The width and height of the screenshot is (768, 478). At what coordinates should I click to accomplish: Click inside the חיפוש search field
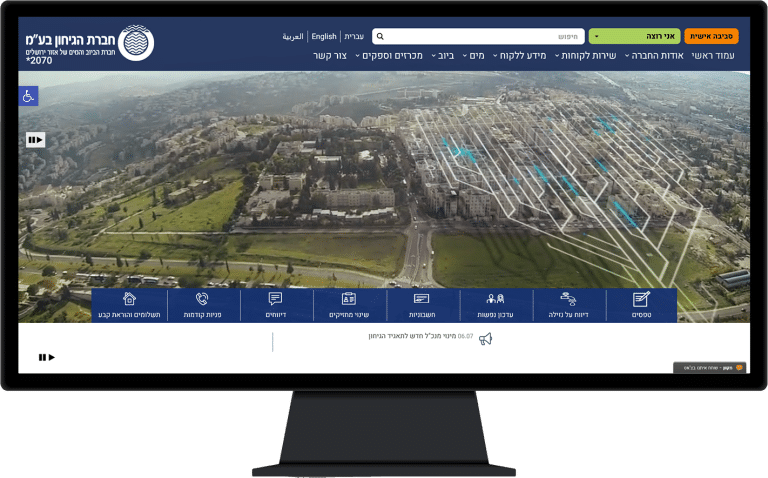[x=478, y=36]
